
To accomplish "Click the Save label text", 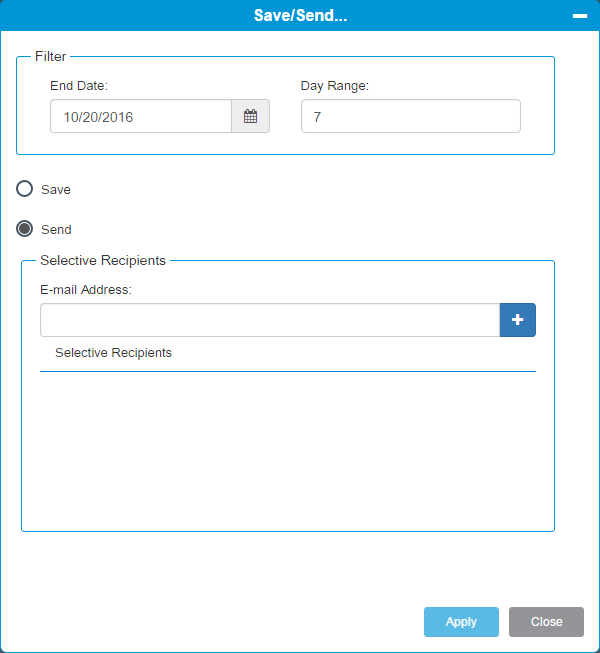I will pyautogui.click(x=56, y=190).
